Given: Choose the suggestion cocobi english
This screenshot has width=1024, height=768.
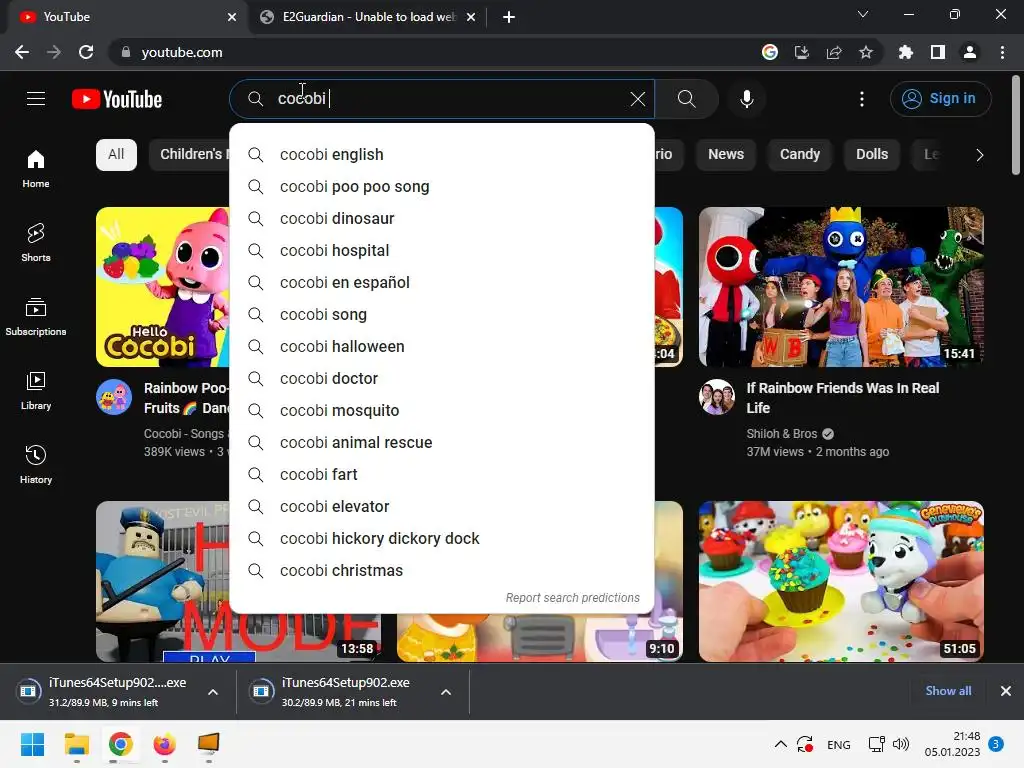Looking at the screenshot, I should 442,155.
